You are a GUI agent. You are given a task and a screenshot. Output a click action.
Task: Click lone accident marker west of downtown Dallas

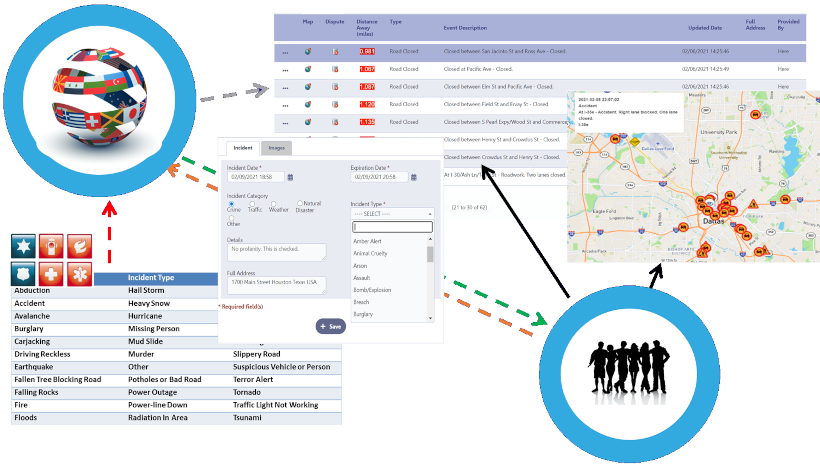(683, 227)
